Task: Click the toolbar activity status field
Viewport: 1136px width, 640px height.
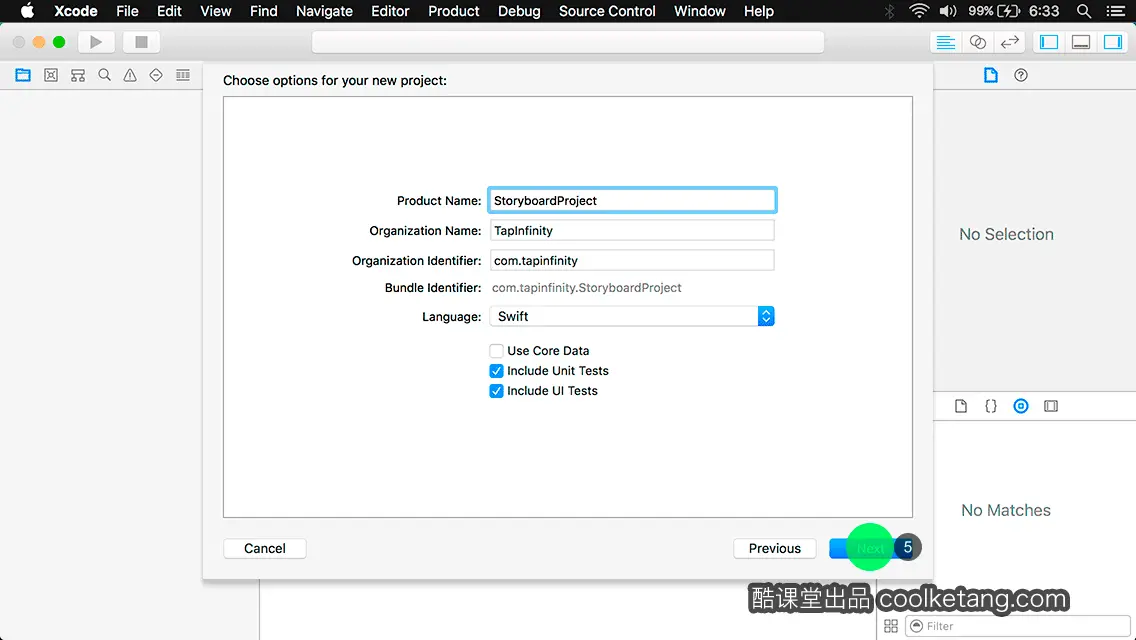Action: (568, 42)
